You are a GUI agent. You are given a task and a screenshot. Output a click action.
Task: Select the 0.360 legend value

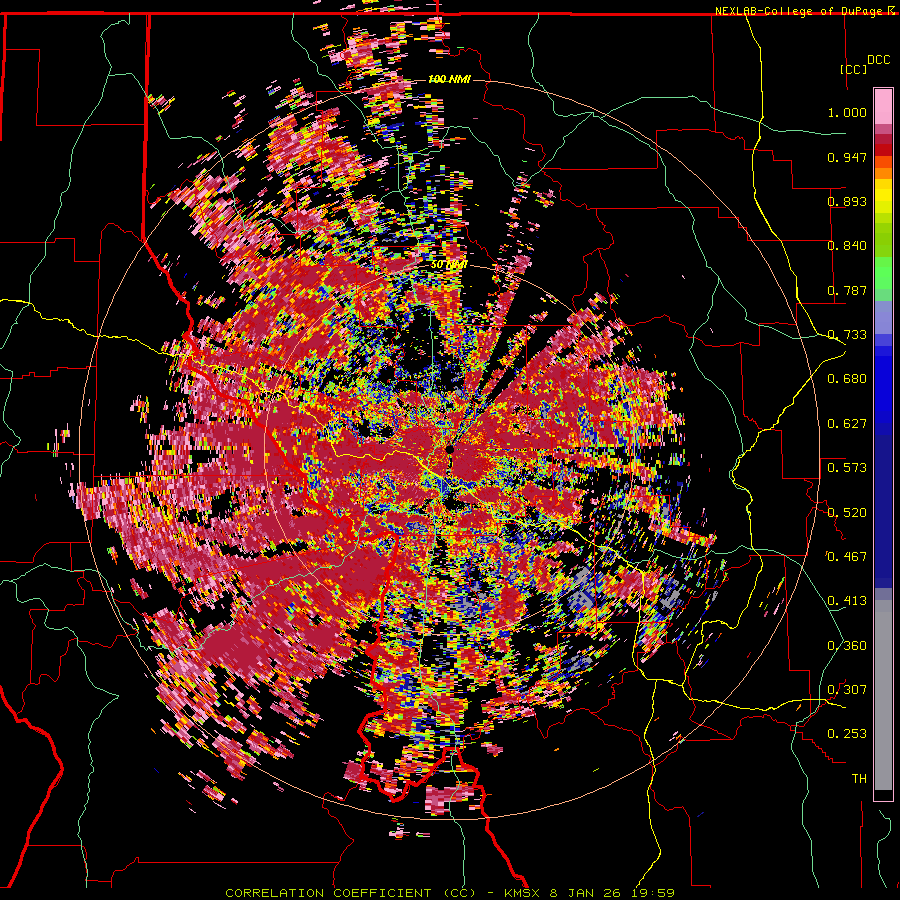[847, 646]
